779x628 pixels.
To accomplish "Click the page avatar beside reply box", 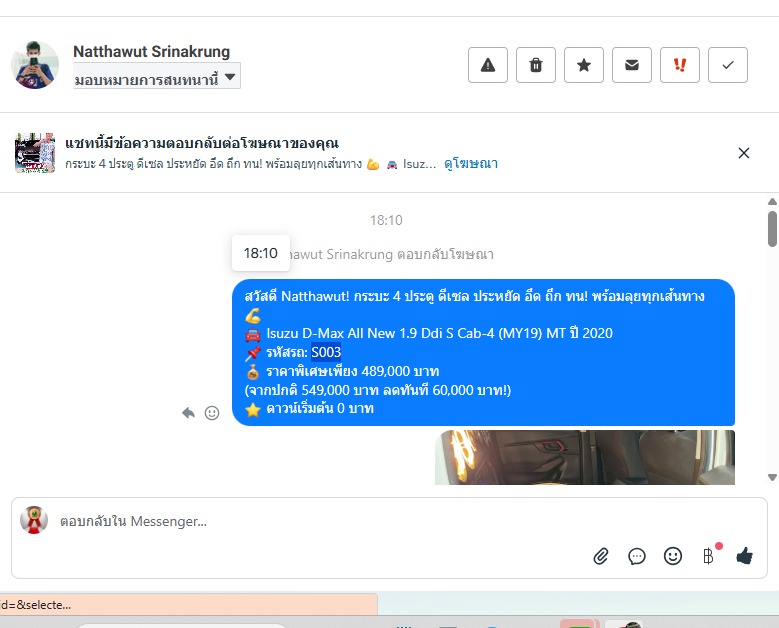I will pos(34,520).
